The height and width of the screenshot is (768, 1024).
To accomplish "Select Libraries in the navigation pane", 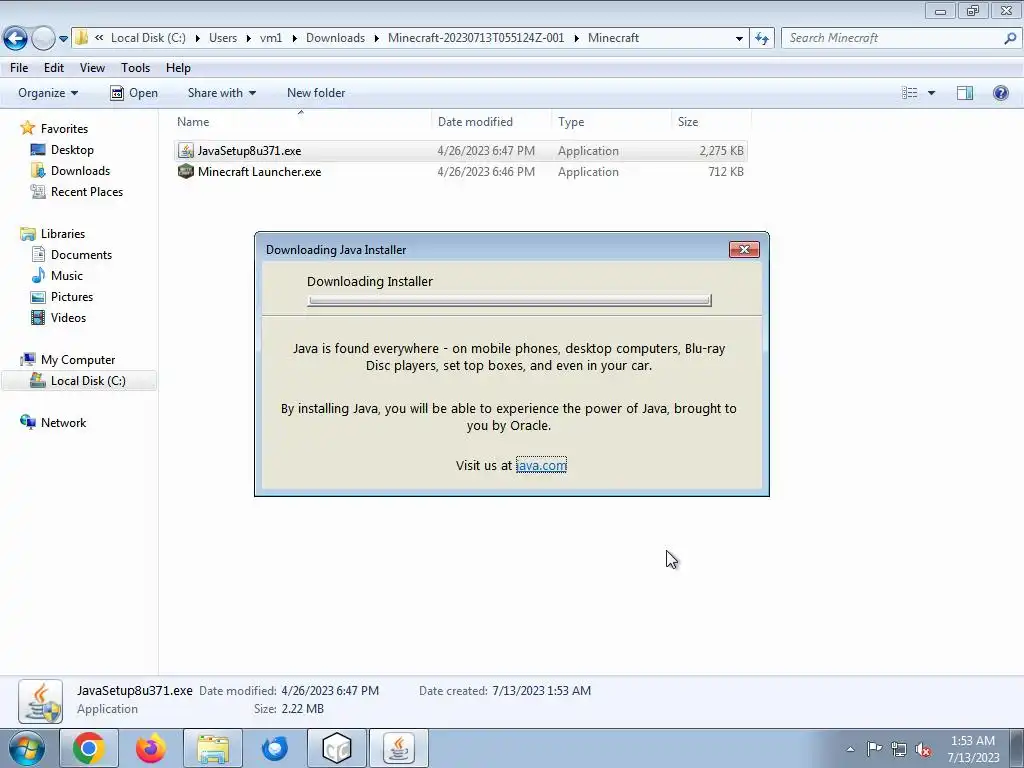I will pyautogui.click(x=63, y=234).
